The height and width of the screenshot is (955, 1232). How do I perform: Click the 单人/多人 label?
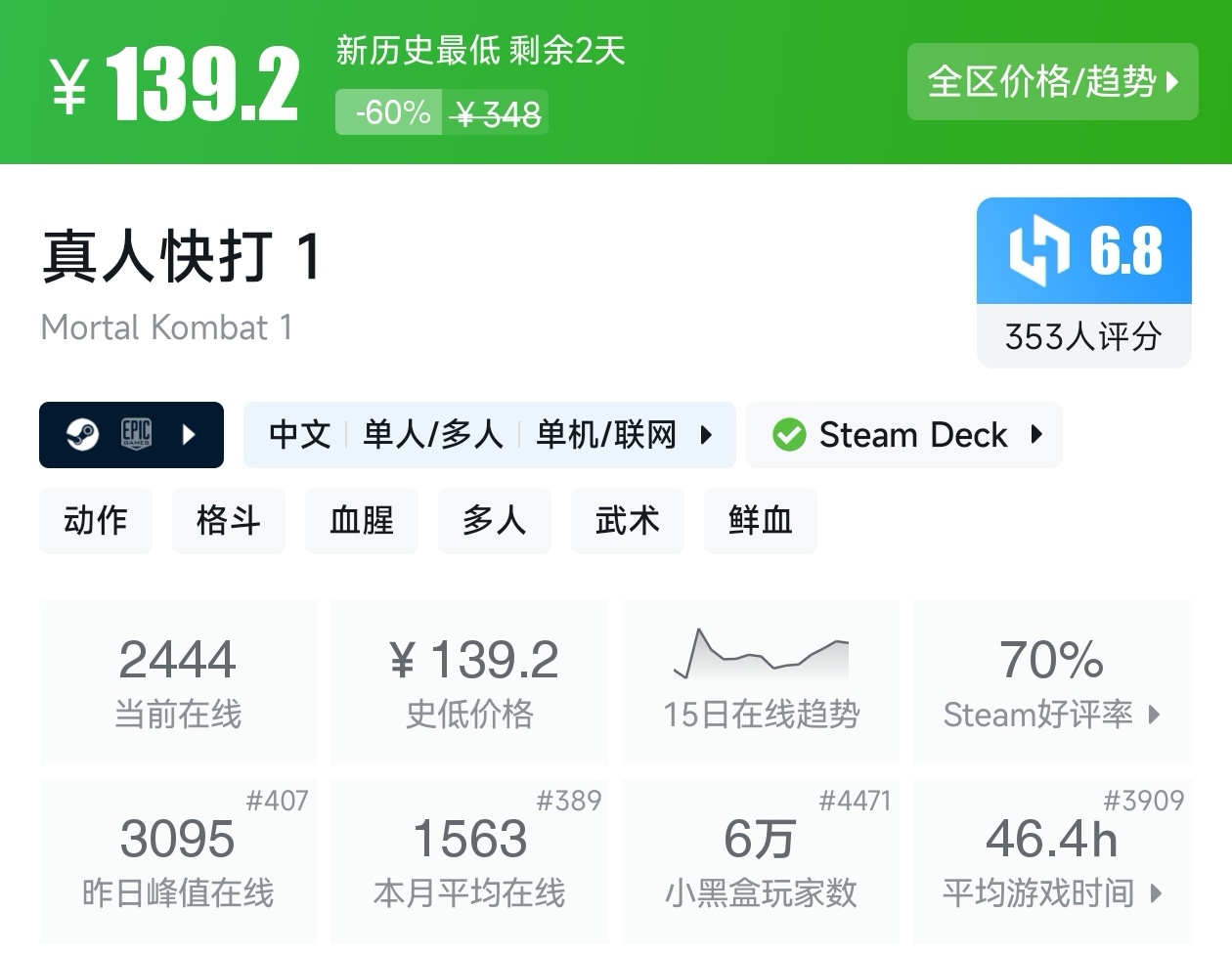432,434
